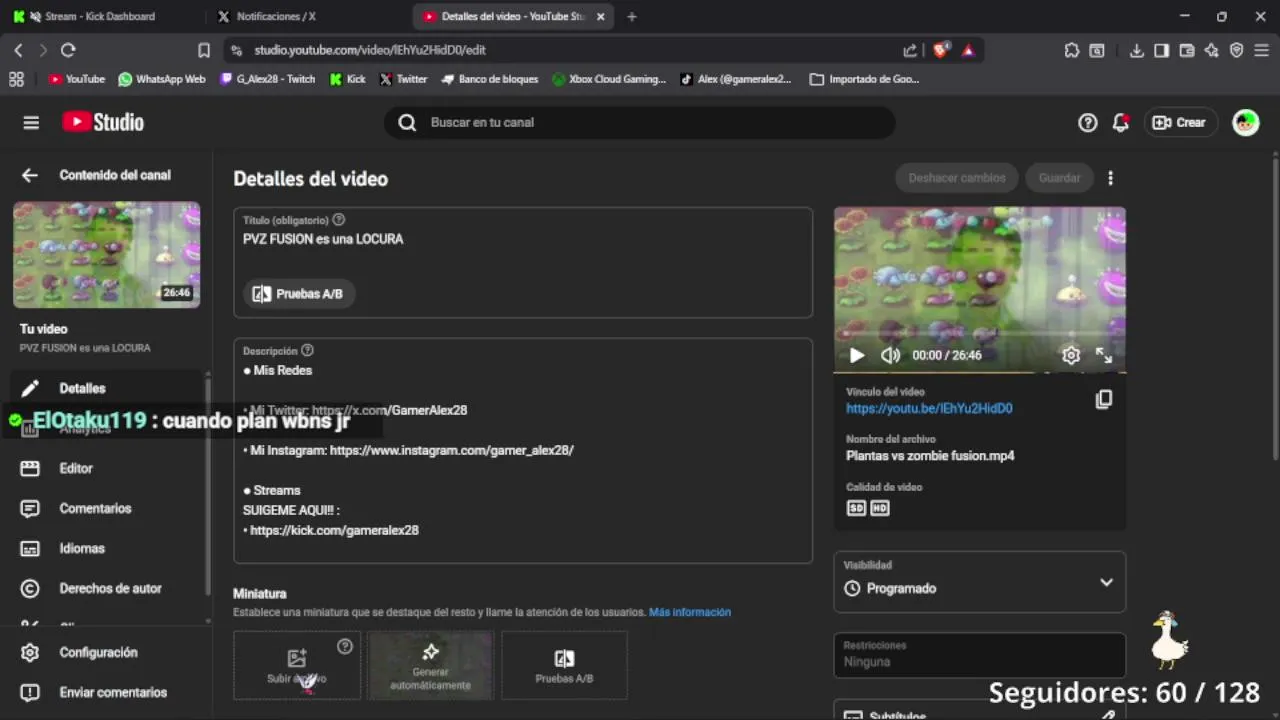1280x720 pixels.
Task: Click the address bar URL
Action: [x=369, y=50]
